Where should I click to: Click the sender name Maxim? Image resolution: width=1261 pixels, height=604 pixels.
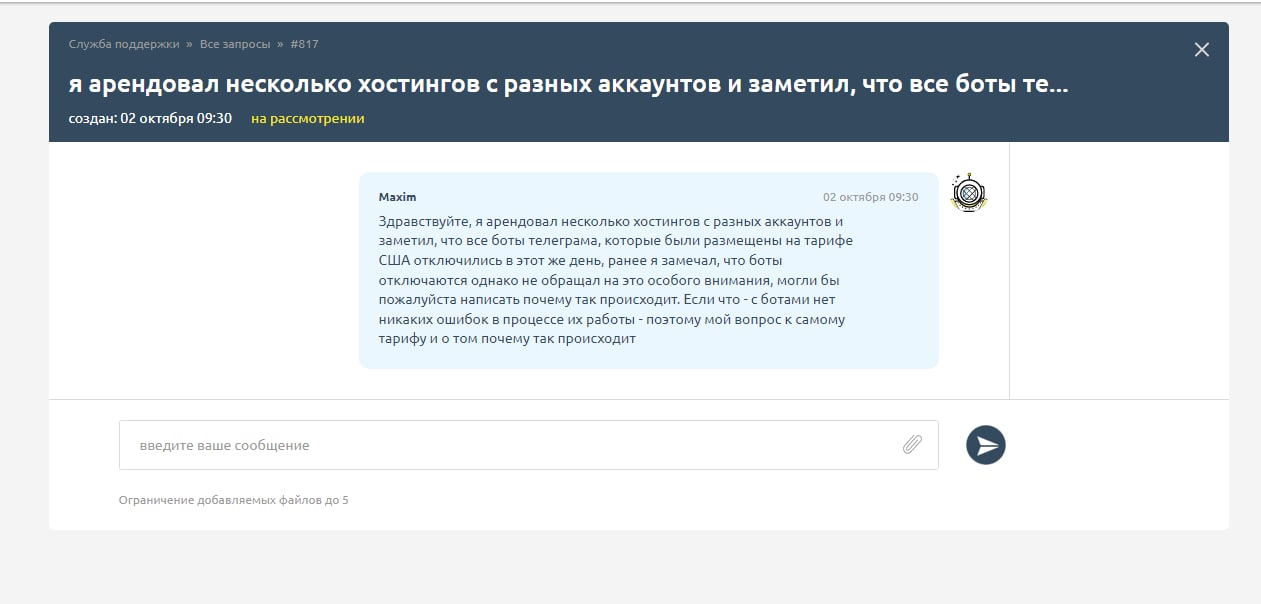click(397, 197)
